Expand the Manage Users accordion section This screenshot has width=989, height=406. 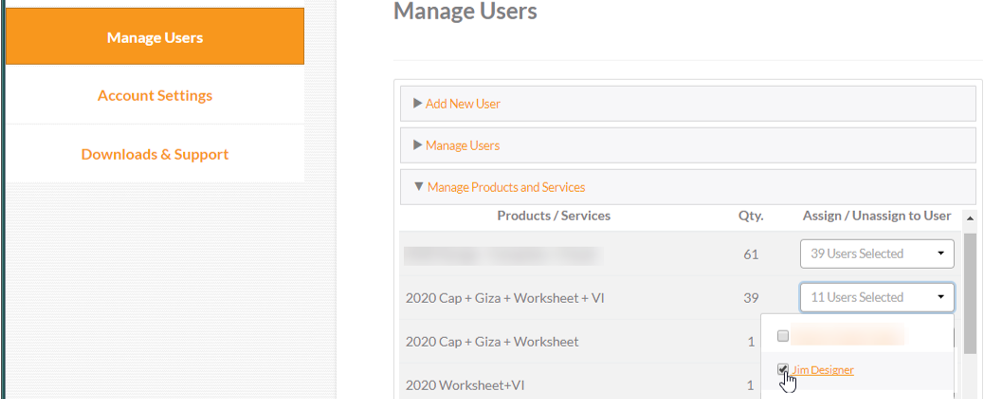pyautogui.click(x=688, y=146)
